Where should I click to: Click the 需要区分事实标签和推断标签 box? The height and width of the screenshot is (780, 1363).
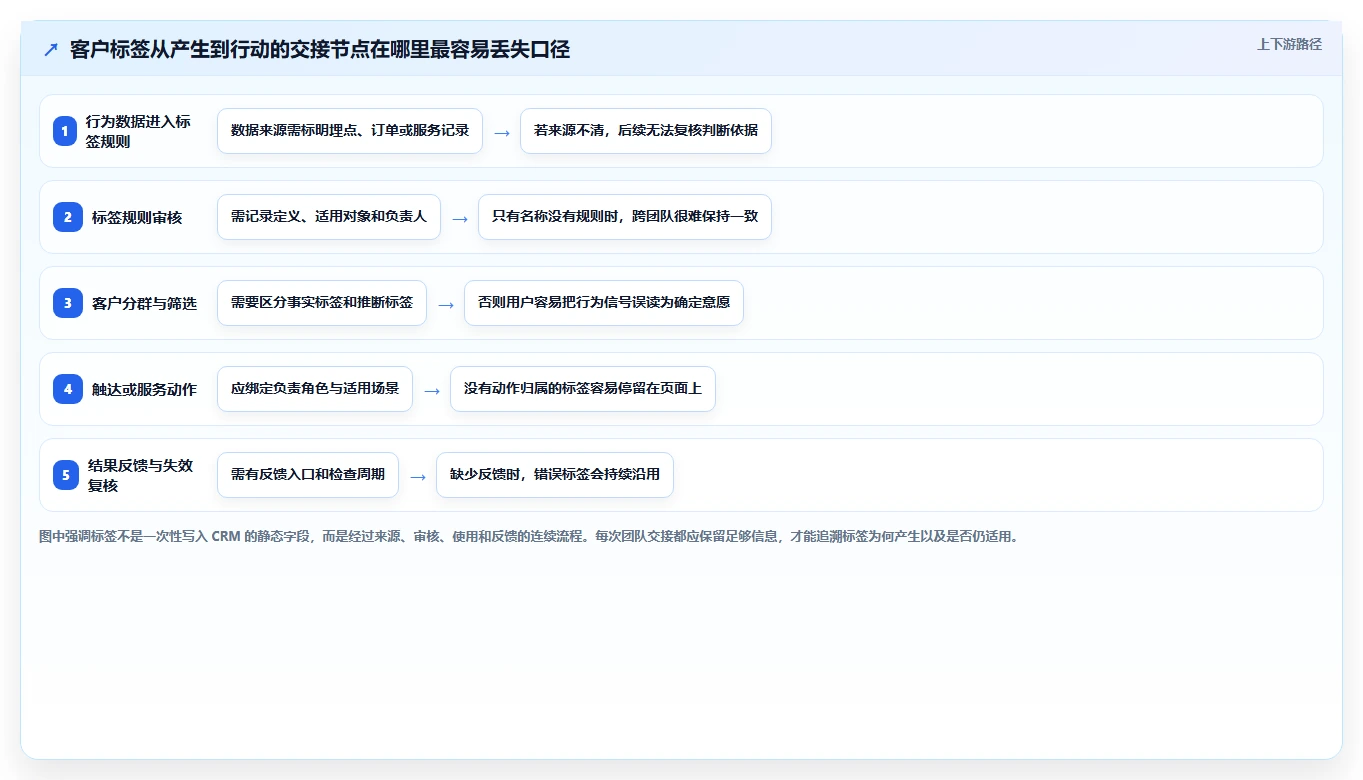tap(322, 303)
